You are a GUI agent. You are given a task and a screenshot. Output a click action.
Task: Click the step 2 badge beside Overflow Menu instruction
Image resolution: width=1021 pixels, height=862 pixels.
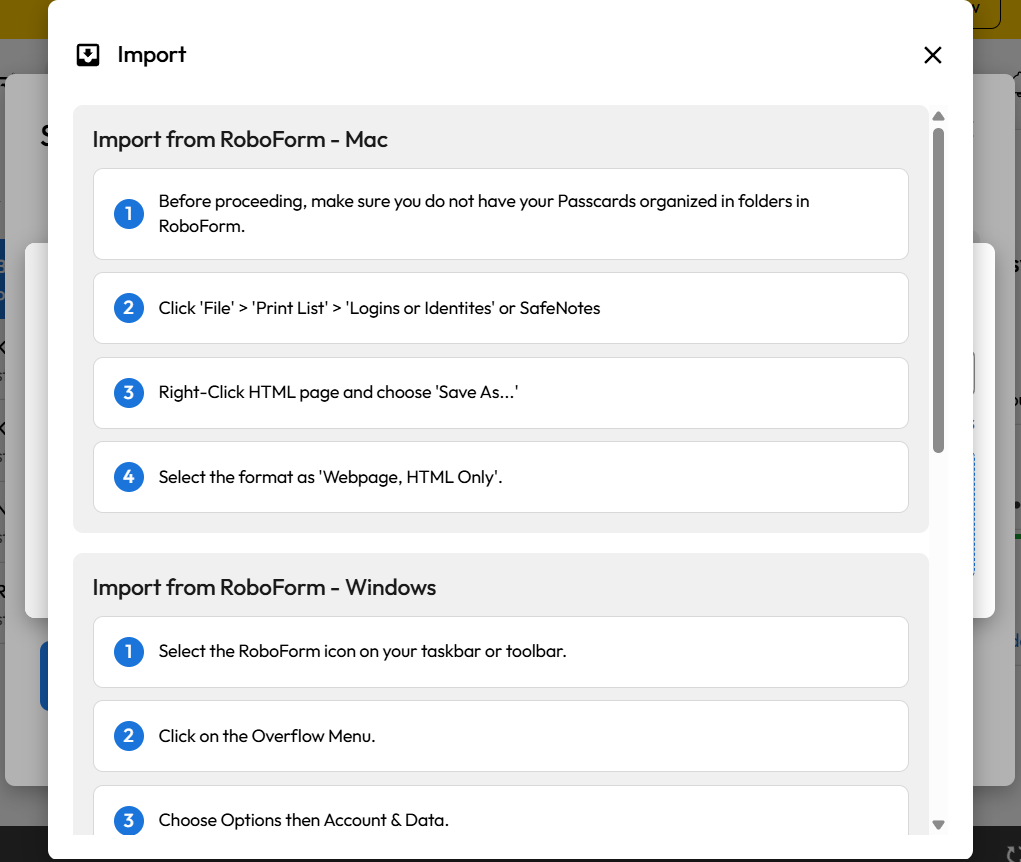click(x=128, y=735)
